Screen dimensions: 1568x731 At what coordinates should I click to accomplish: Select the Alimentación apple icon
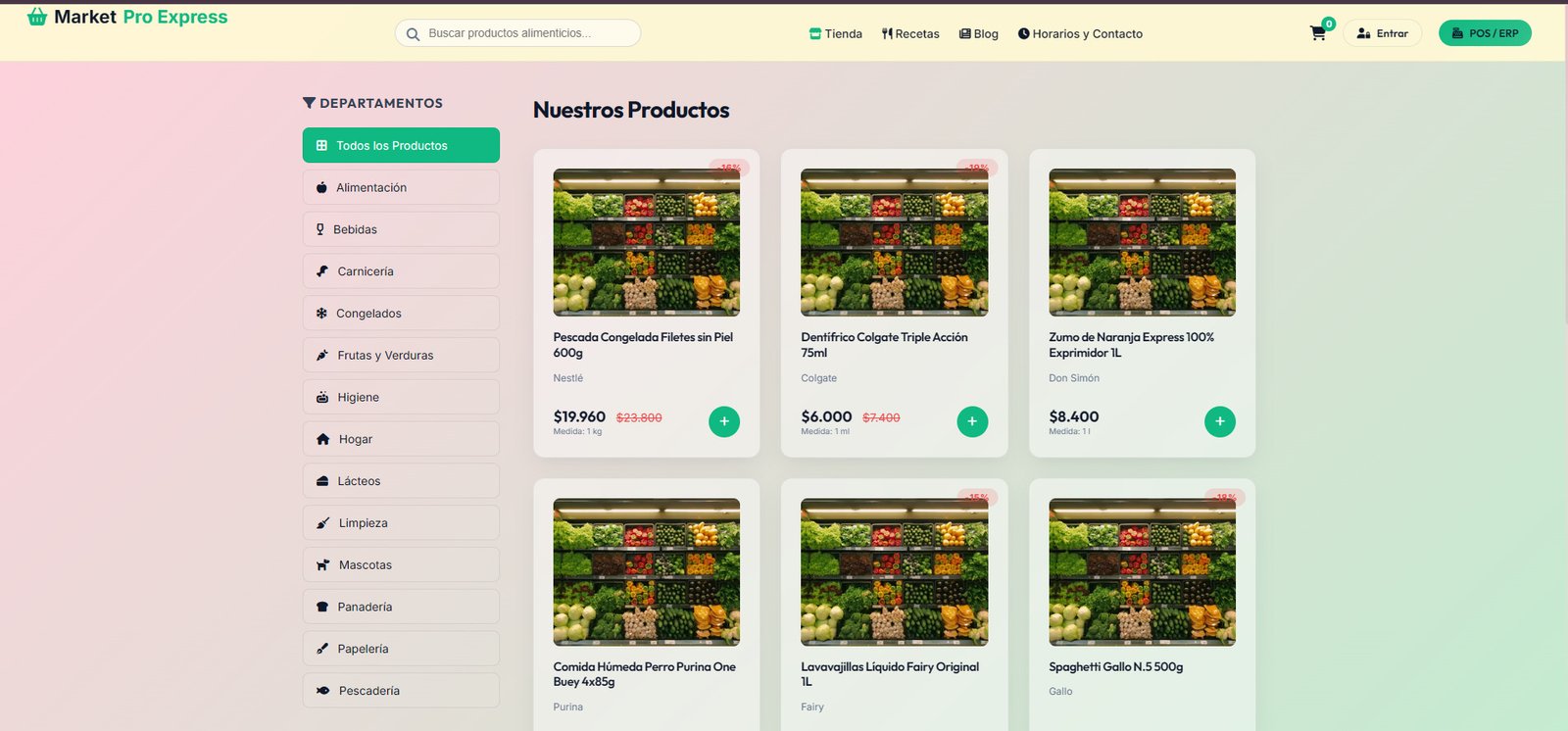pos(321,187)
